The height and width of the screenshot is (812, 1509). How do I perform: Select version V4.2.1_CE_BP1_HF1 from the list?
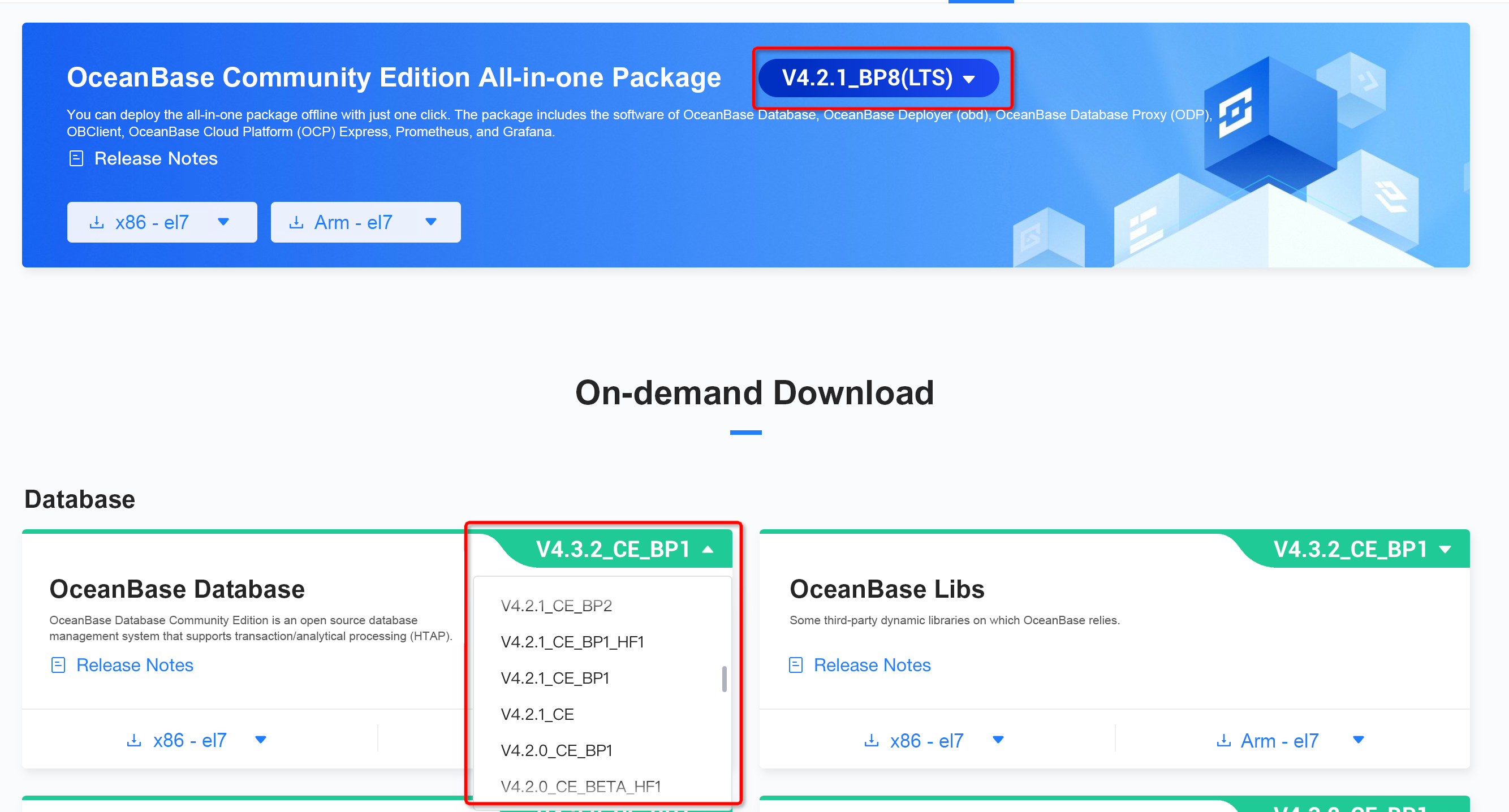click(x=572, y=642)
